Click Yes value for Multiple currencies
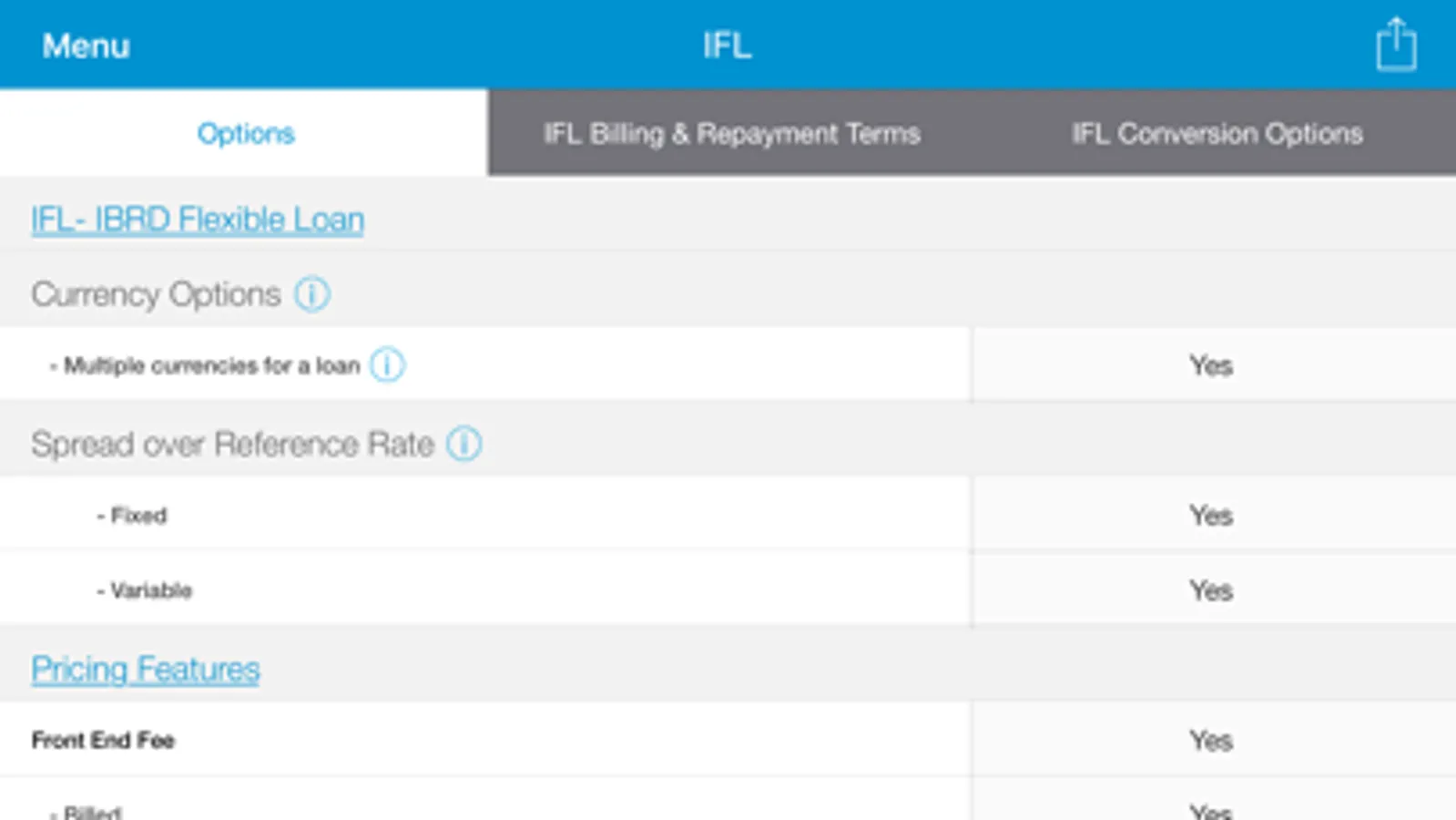1456x820 pixels. coord(1211,365)
